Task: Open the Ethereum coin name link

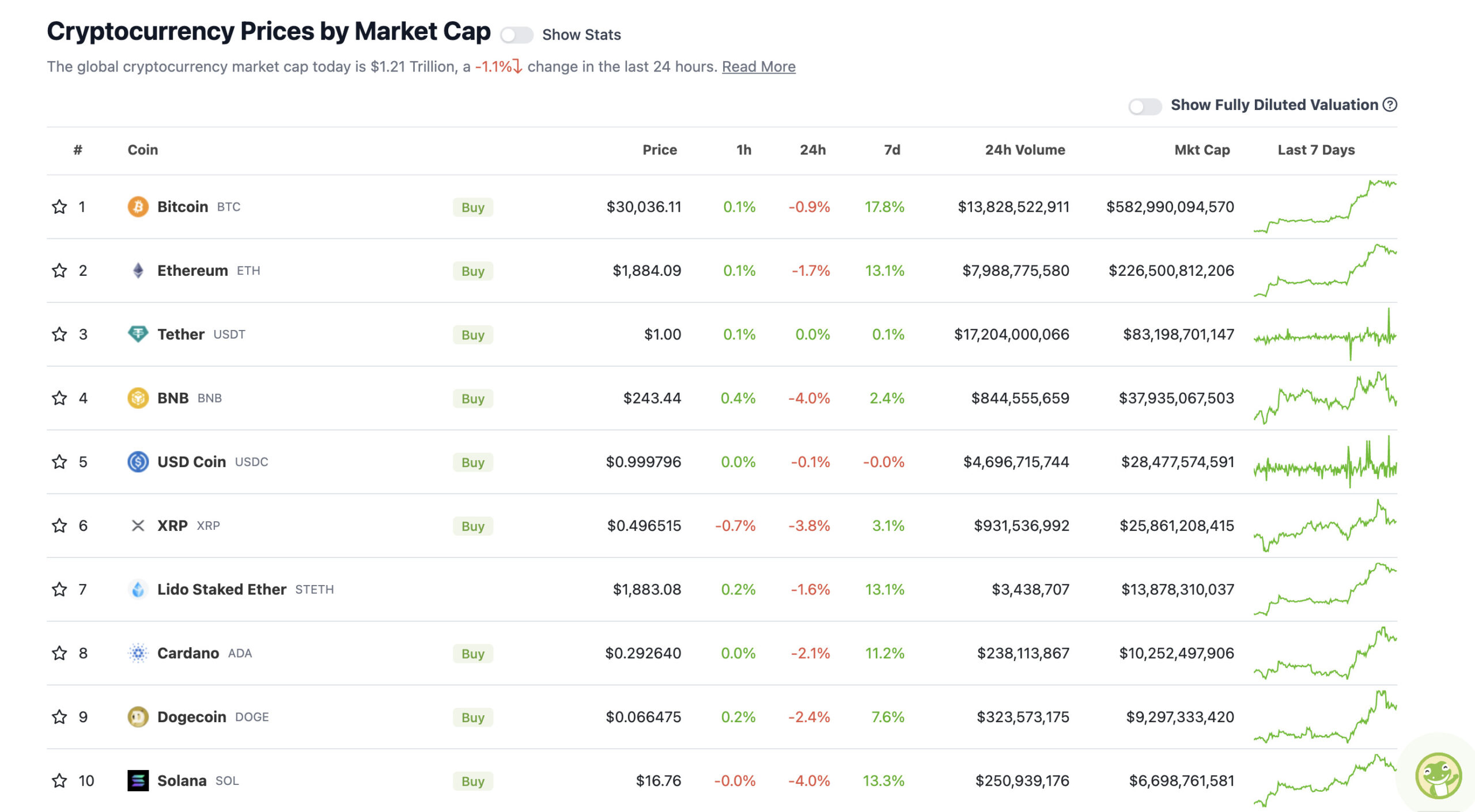Action: click(x=192, y=271)
